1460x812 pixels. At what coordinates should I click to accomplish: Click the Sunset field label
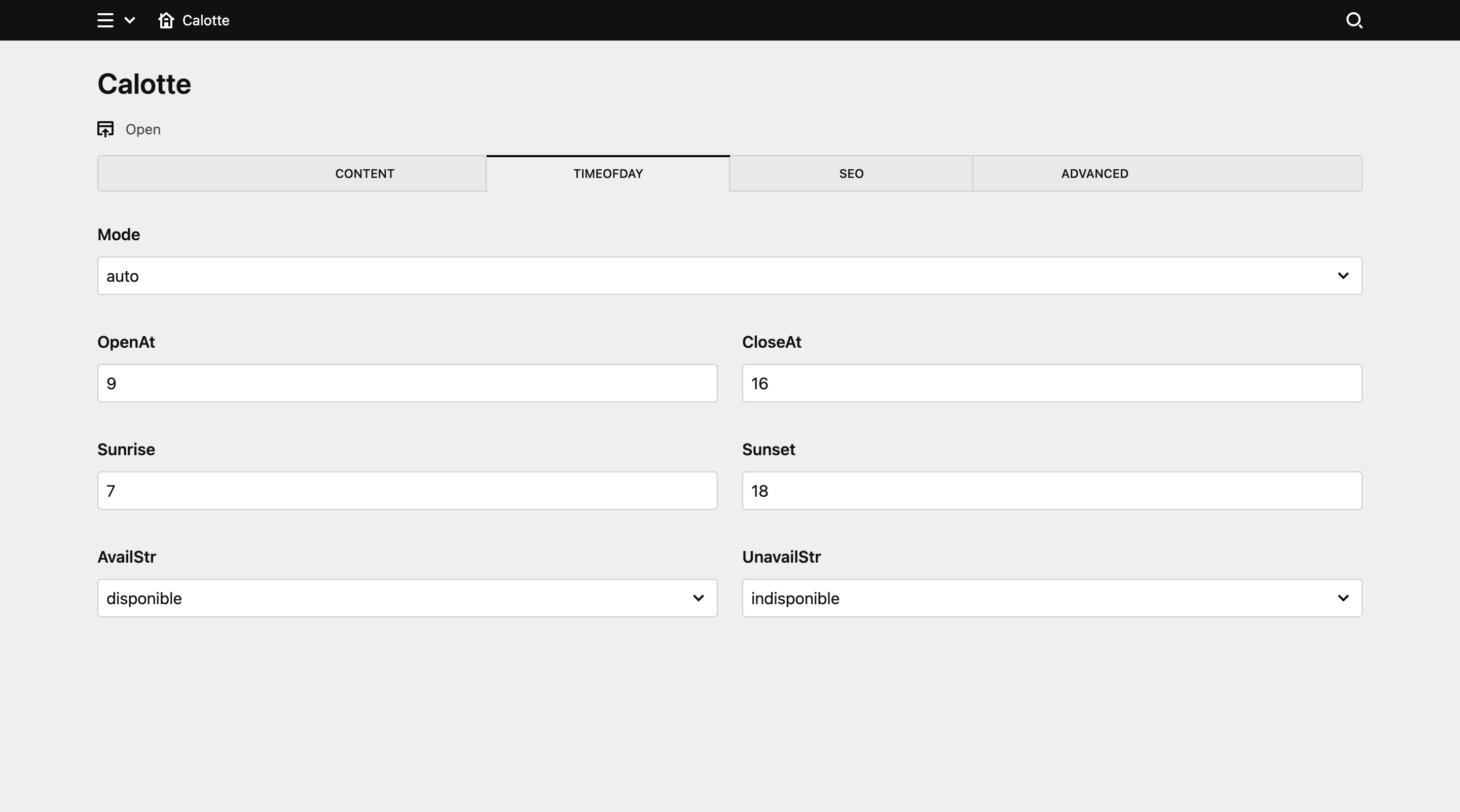tap(769, 450)
